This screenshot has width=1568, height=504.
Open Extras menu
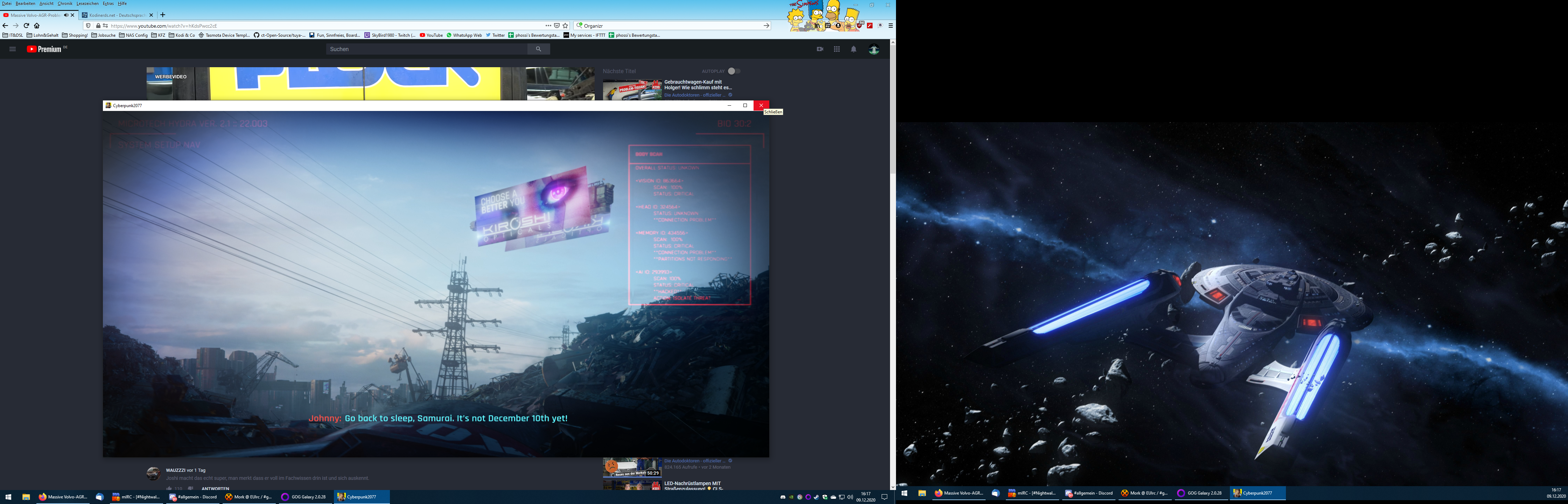(108, 3)
